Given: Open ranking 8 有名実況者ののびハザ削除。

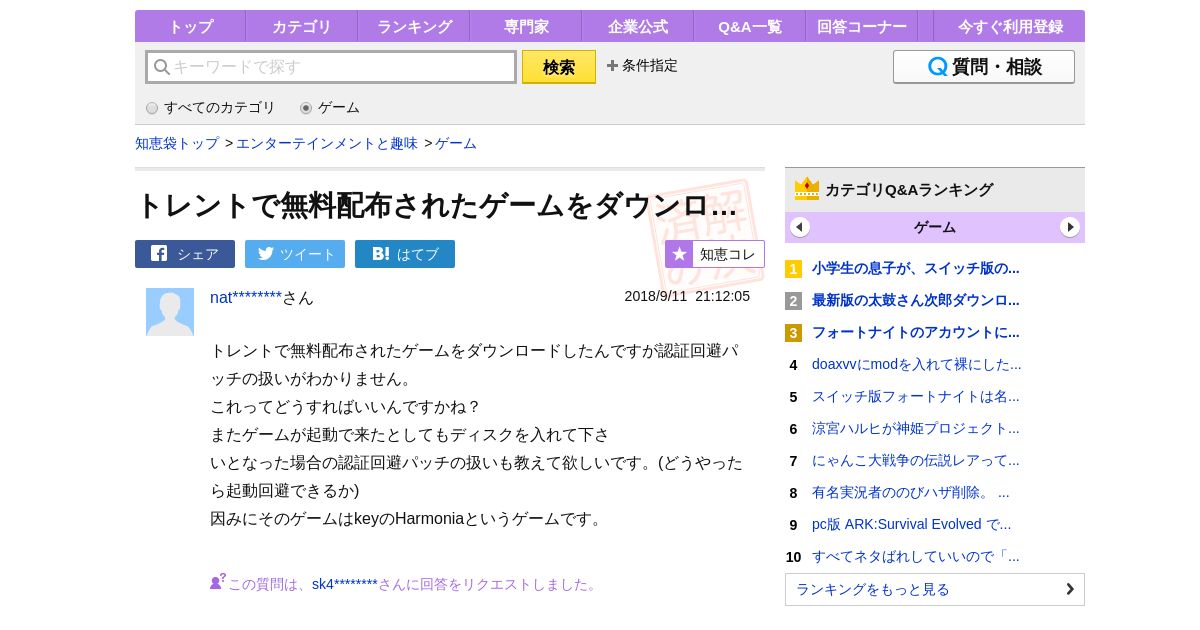Looking at the screenshot, I should pos(911,492).
